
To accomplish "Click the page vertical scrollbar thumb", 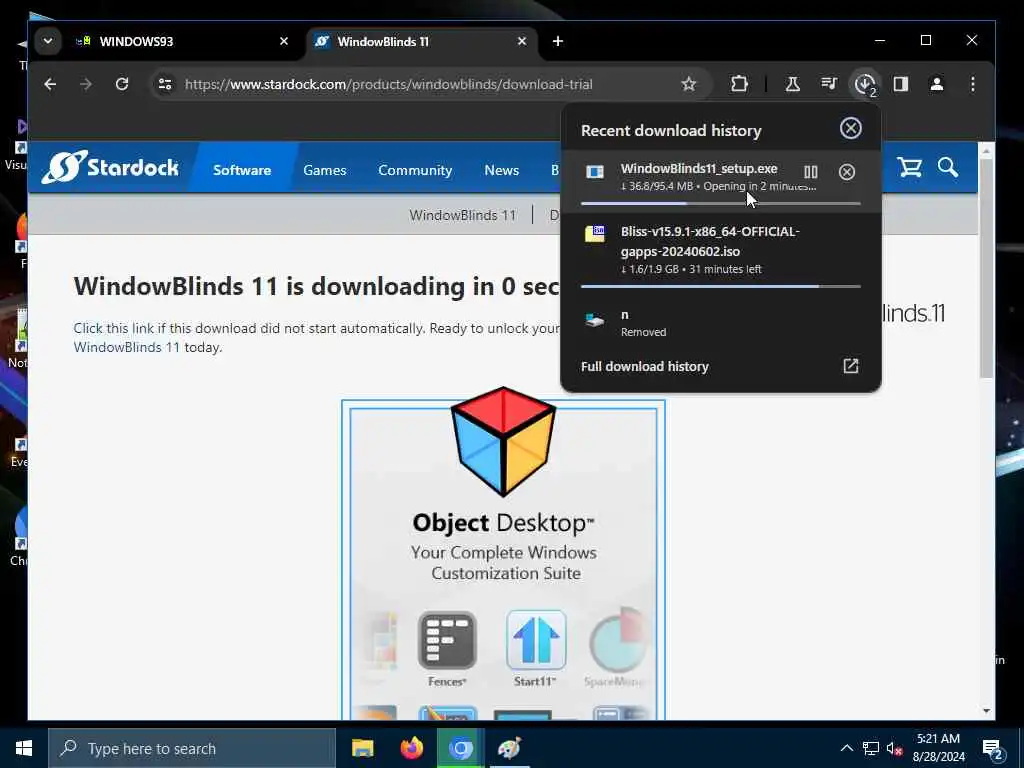I will coord(986,267).
